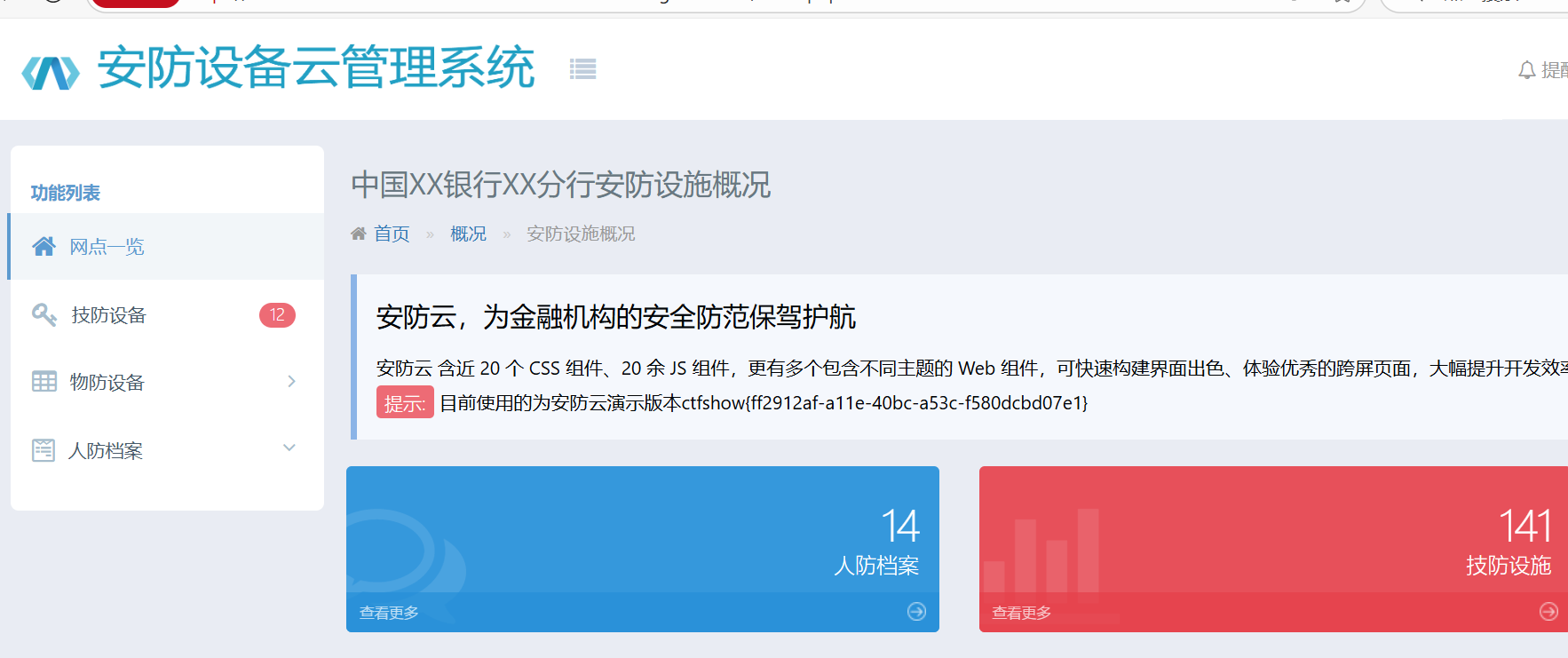
Task: Go to 首页 breadcrumb link
Action: (392, 234)
